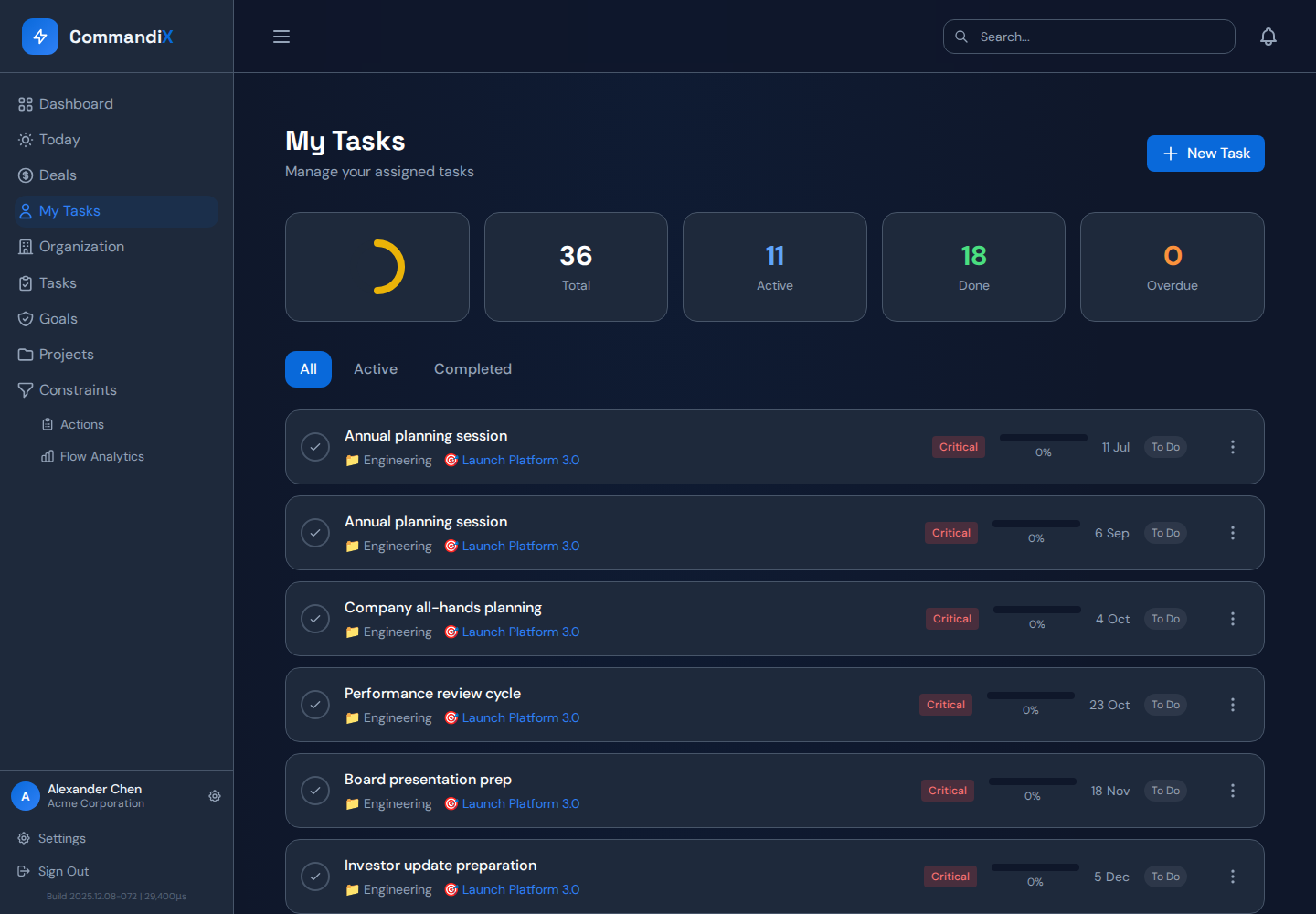Open Constraints in the sidebar
The width and height of the screenshot is (1316, 914).
(x=117, y=390)
